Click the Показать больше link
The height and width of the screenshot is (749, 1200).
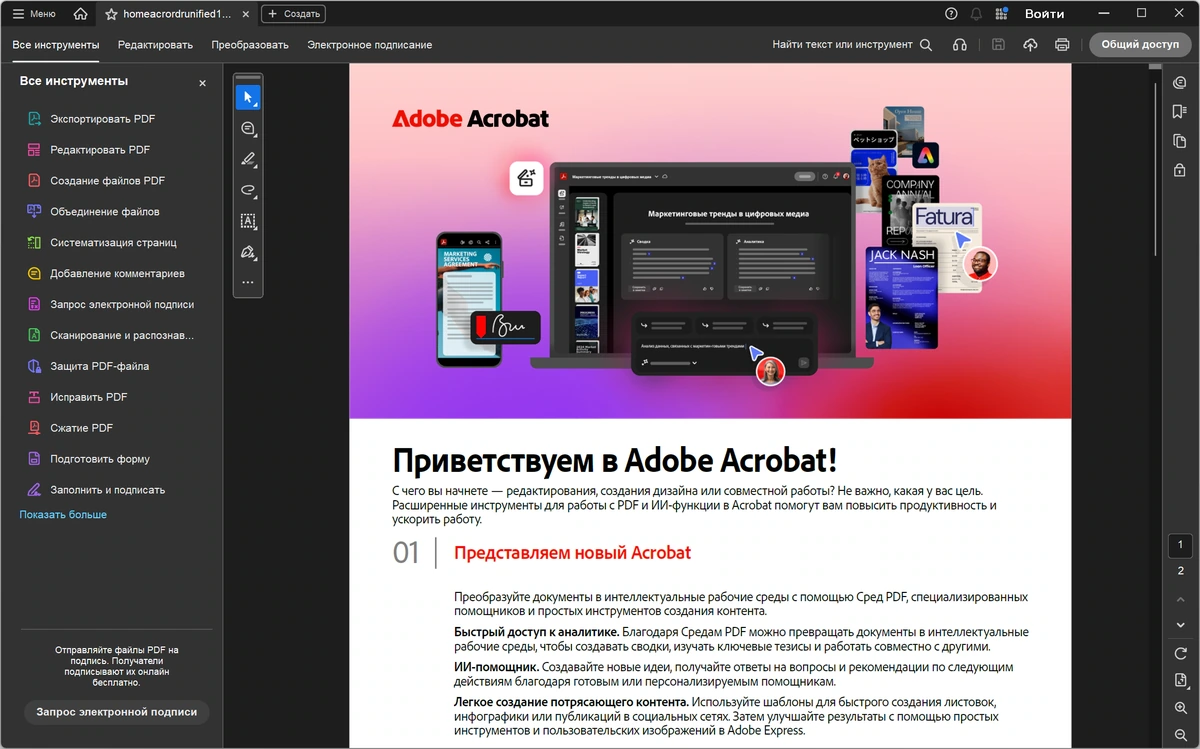click(63, 515)
